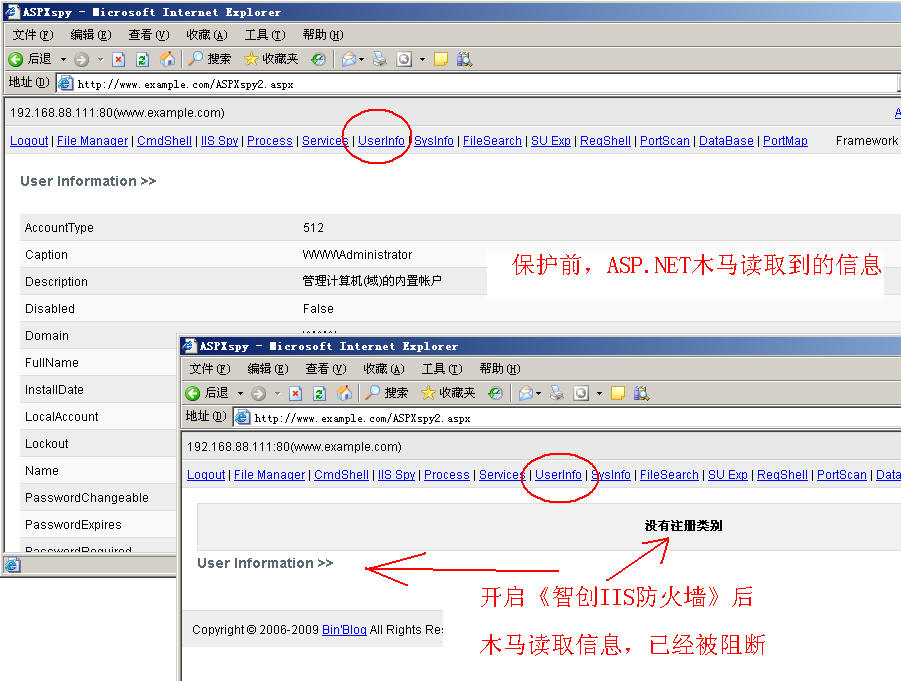Open PortScan link in front window
This screenshot has width=901, height=681.
(x=841, y=475)
